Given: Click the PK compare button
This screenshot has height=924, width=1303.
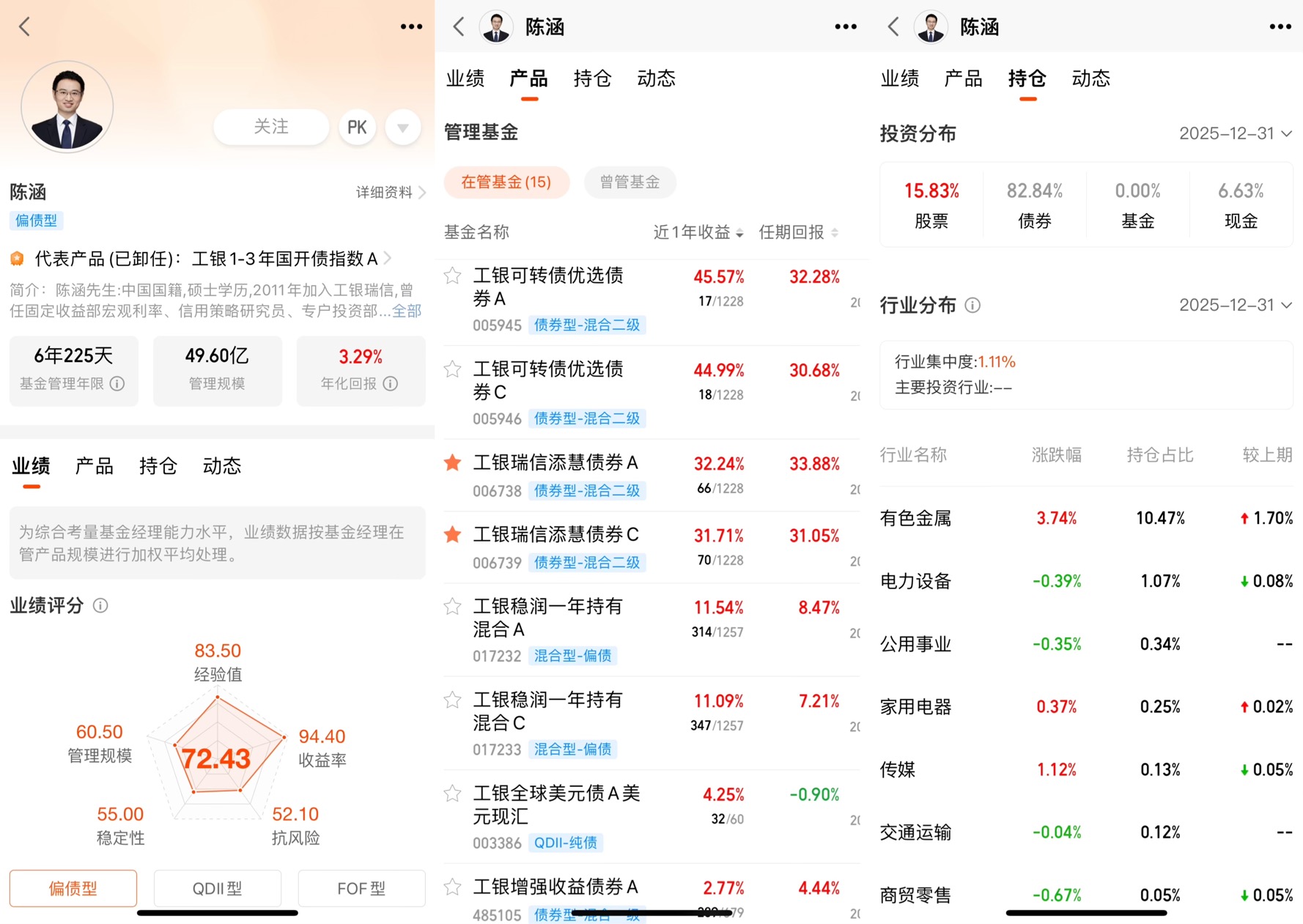Looking at the screenshot, I should [x=357, y=127].
